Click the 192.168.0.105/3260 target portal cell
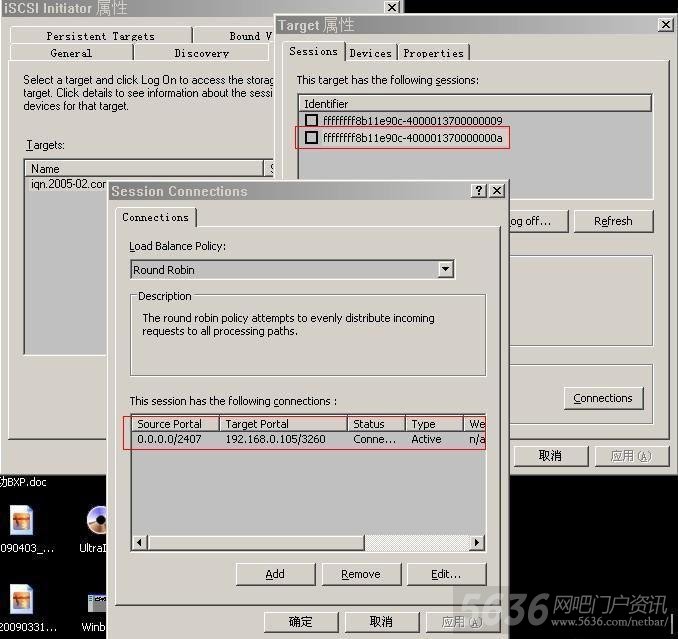The width and height of the screenshot is (678, 639). point(275,439)
